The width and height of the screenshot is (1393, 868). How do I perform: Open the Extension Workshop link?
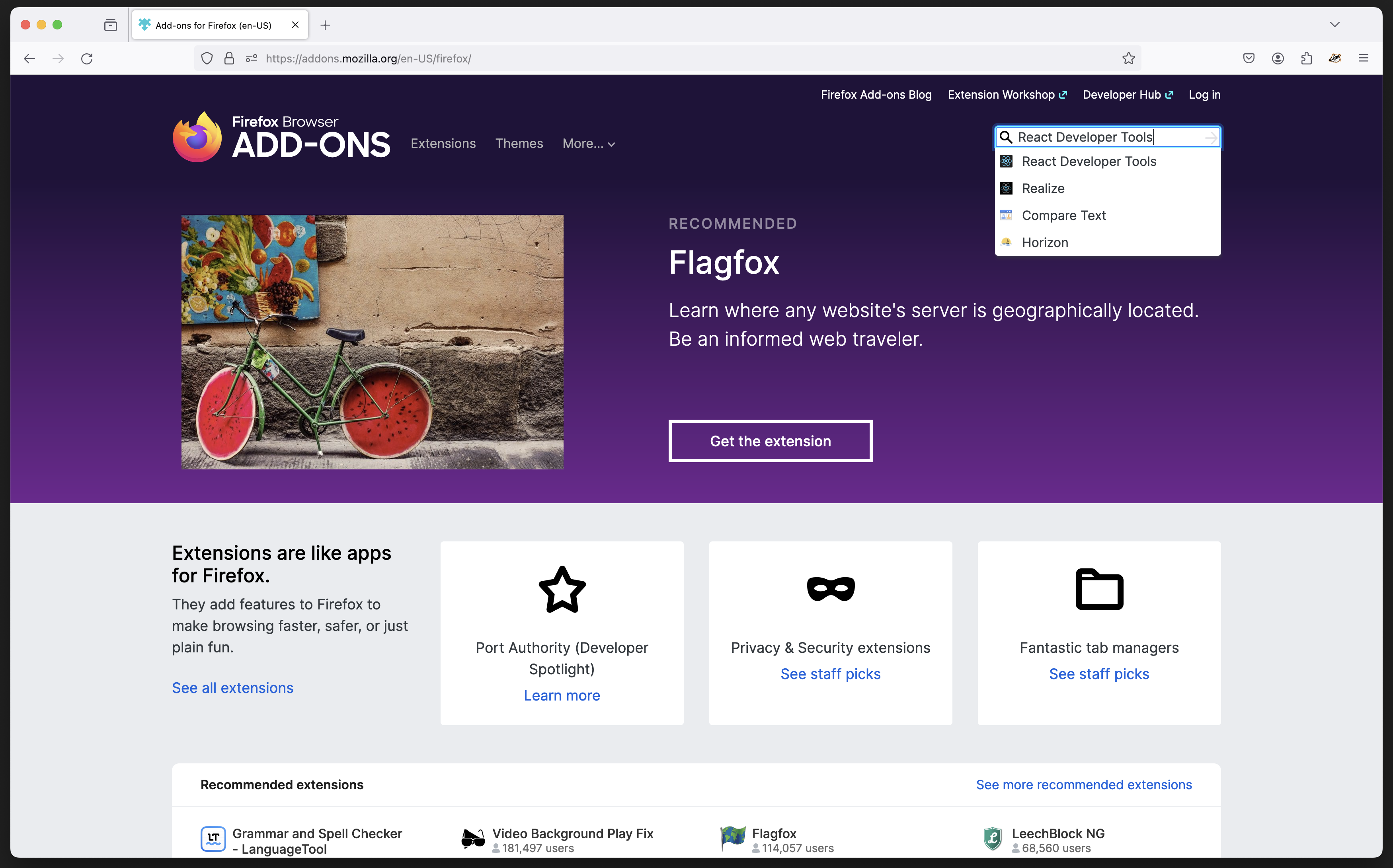pyautogui.click(x=1007, y=95)
